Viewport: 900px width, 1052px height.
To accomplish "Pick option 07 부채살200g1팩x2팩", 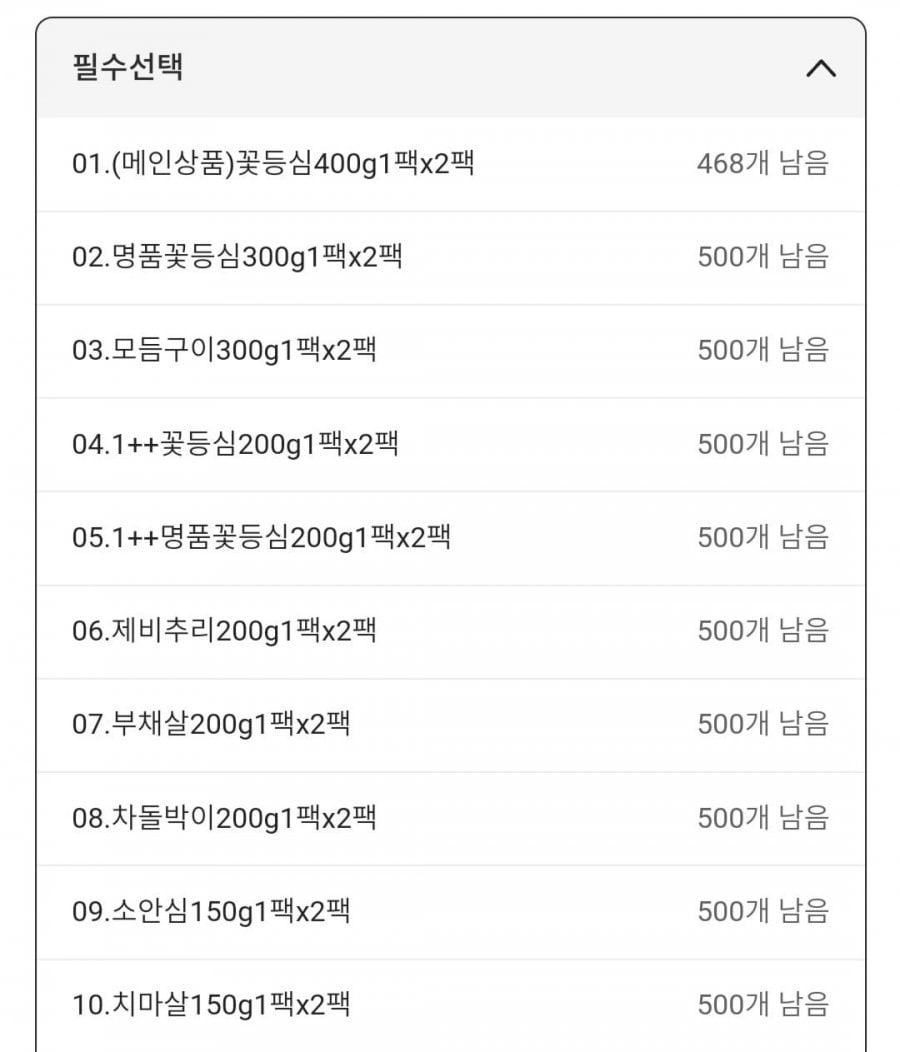I will coord(211,724).
